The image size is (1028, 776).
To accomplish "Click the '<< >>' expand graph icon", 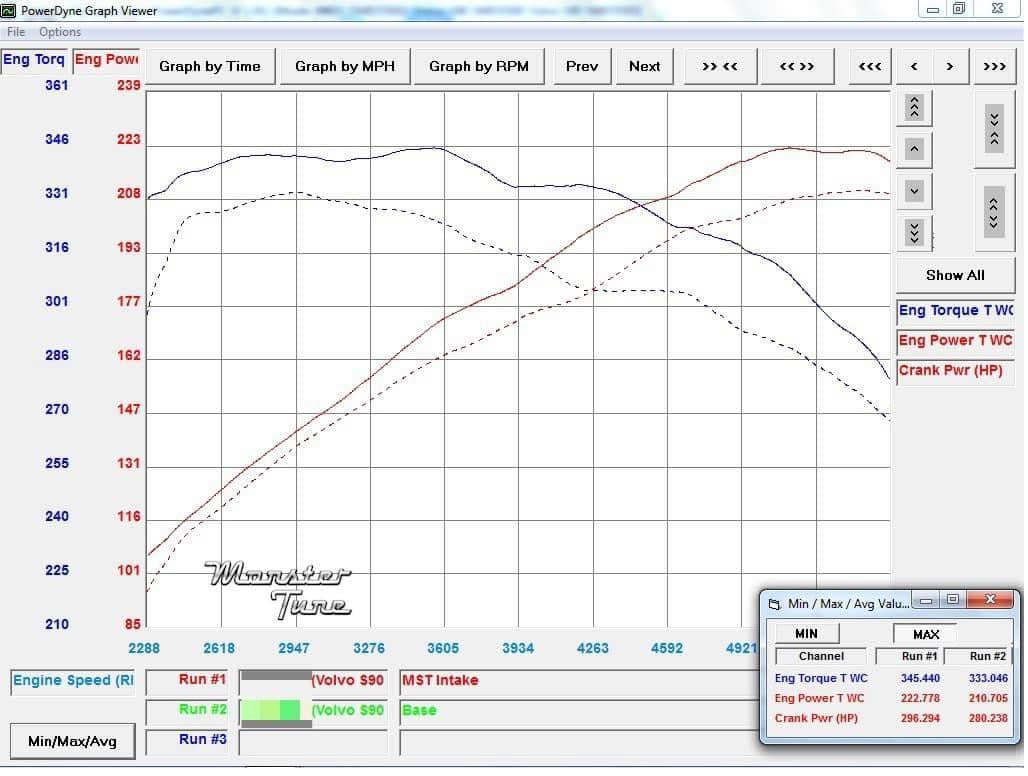I will pyautogui.click(x=797, y=66).
